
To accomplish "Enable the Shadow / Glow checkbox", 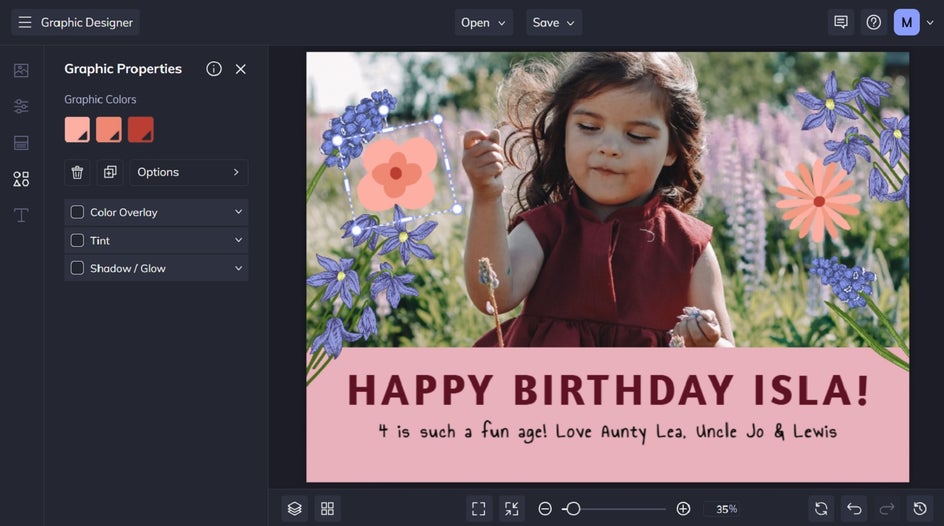I will (77, 268).
